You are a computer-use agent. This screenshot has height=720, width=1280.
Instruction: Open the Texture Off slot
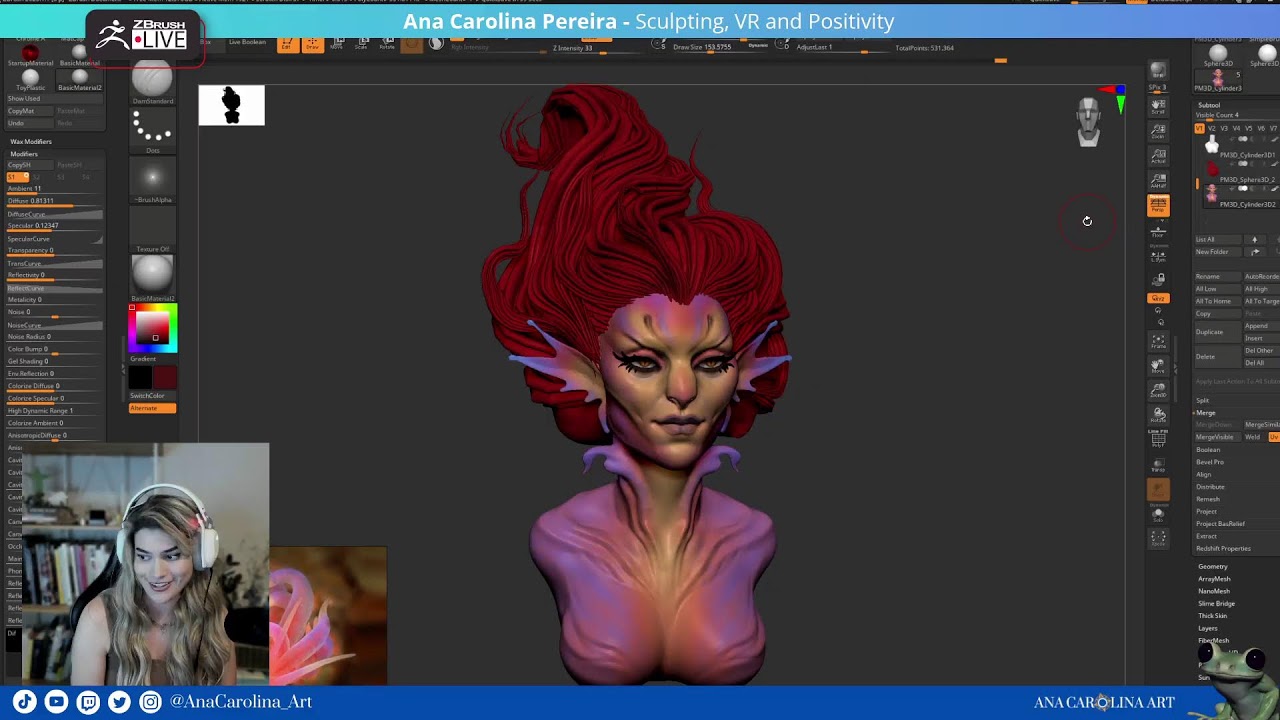coord(152,230)
